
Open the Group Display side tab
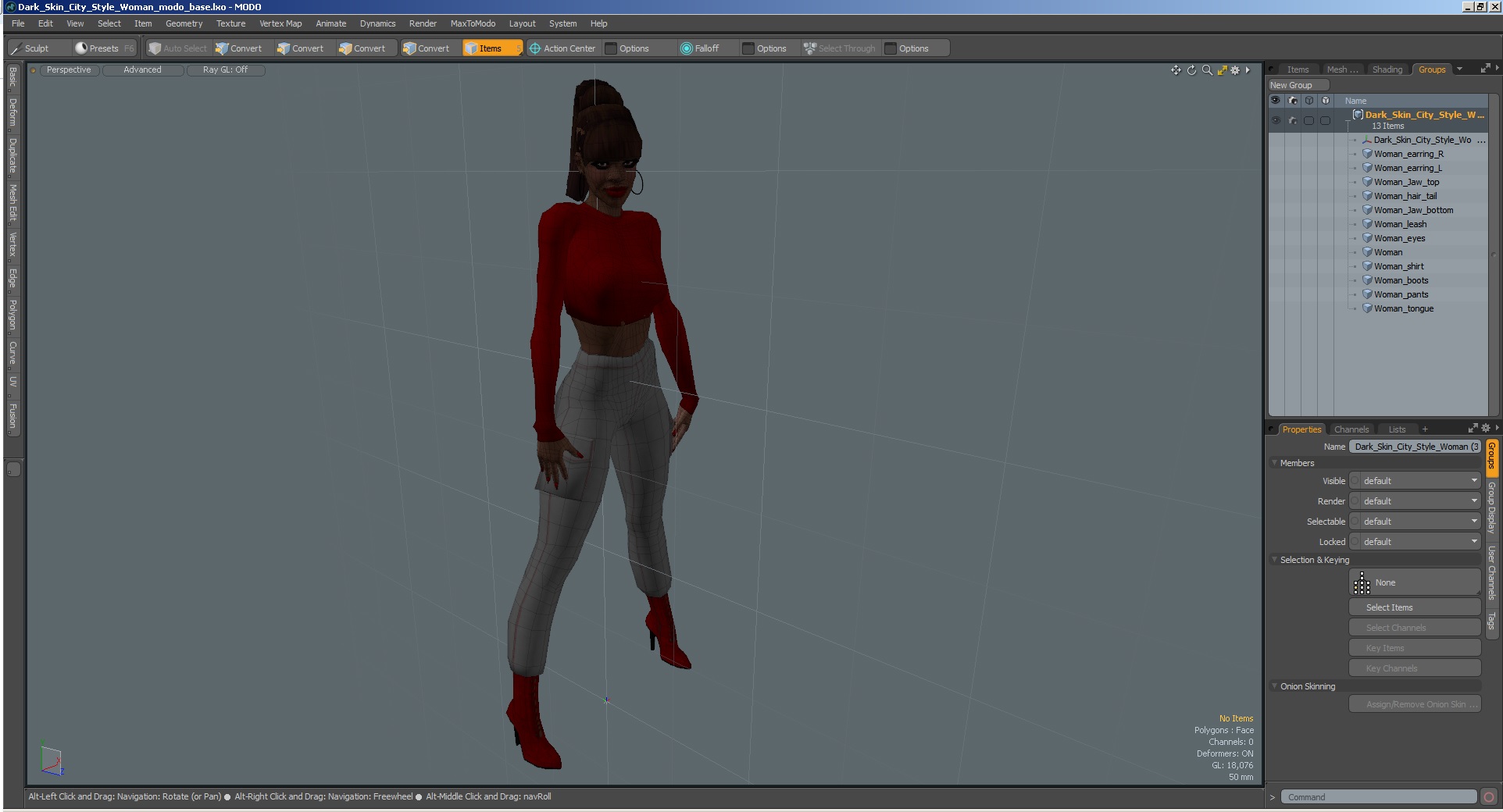(1491, 508)
